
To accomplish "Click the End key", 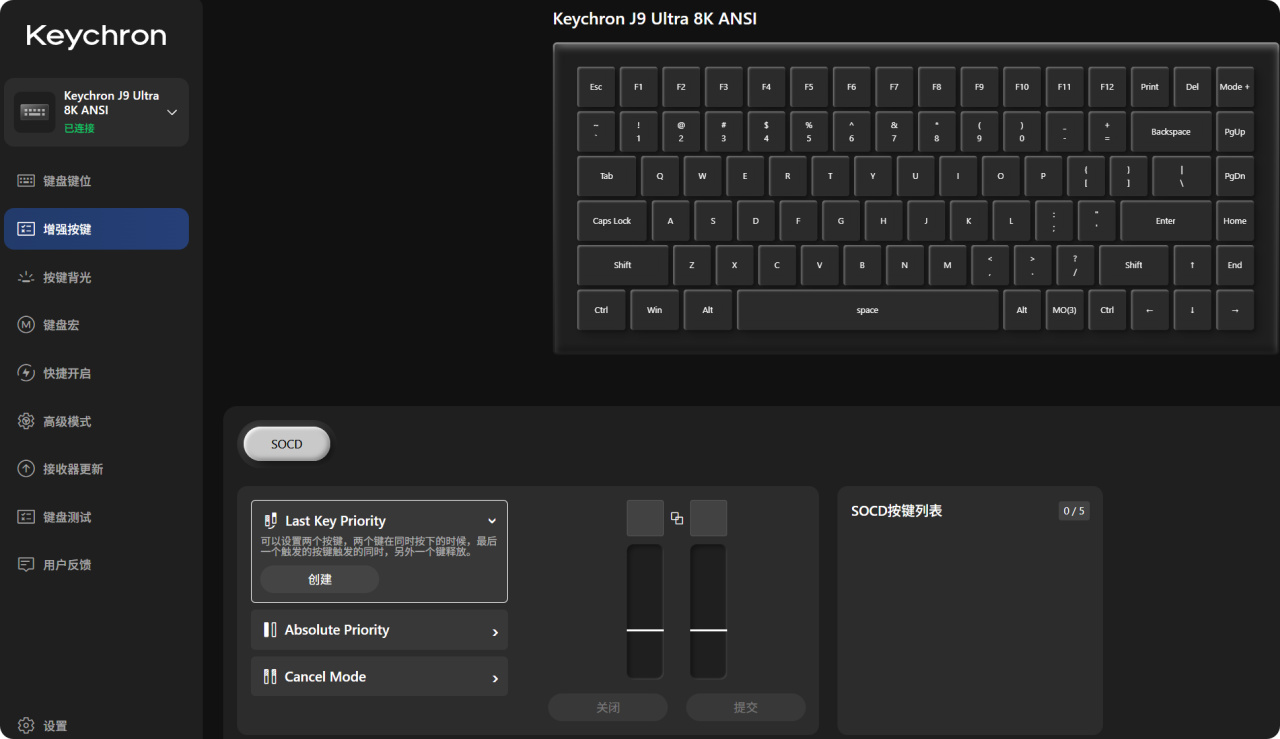I will click(1235, 265).
